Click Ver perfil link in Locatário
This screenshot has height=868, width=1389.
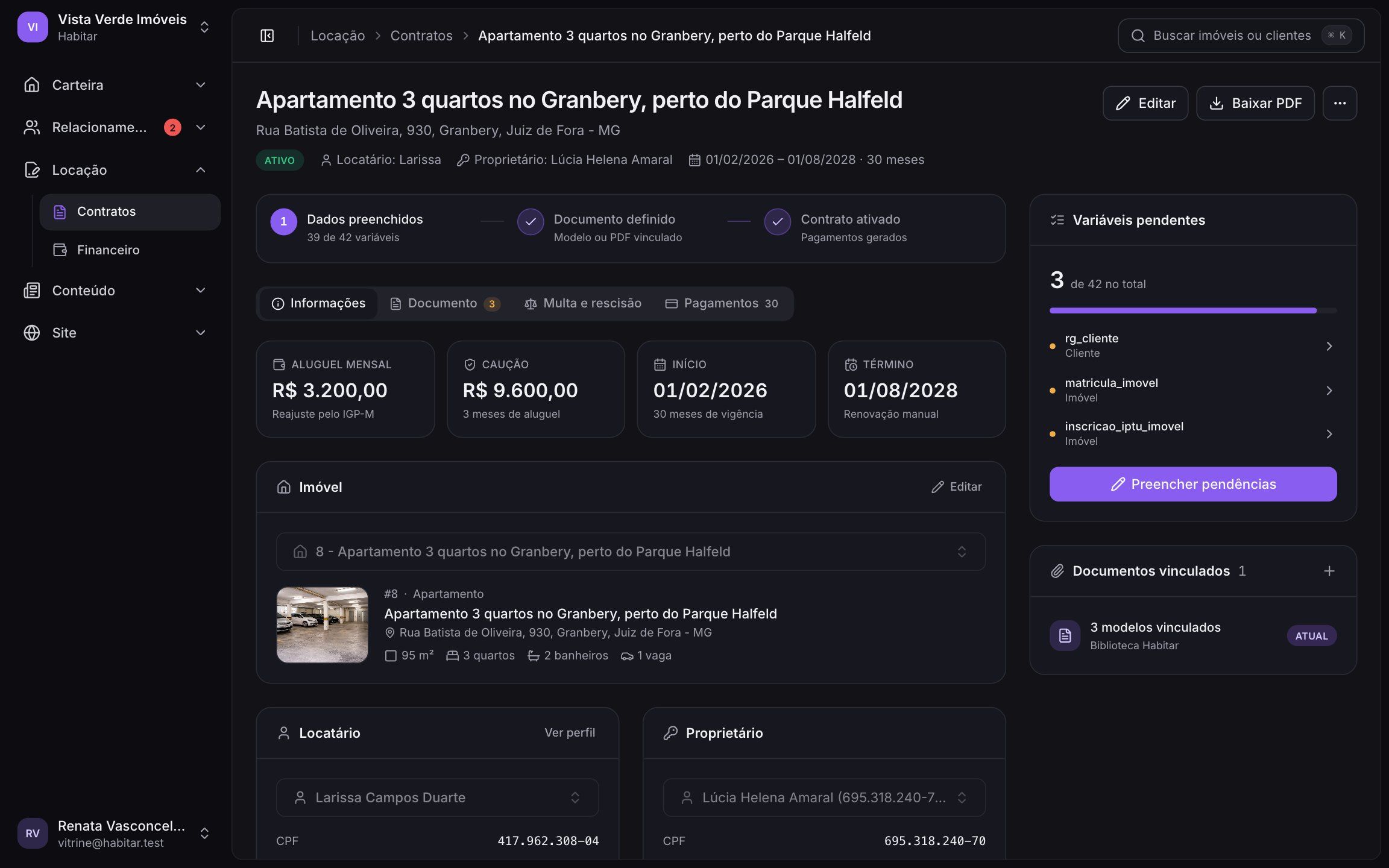570,732
